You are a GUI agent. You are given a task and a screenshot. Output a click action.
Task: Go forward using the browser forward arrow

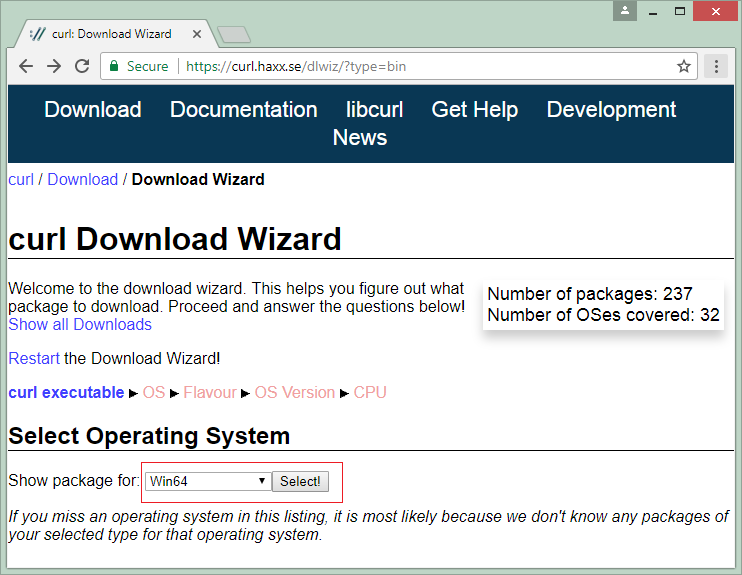[x=54, y=66]
